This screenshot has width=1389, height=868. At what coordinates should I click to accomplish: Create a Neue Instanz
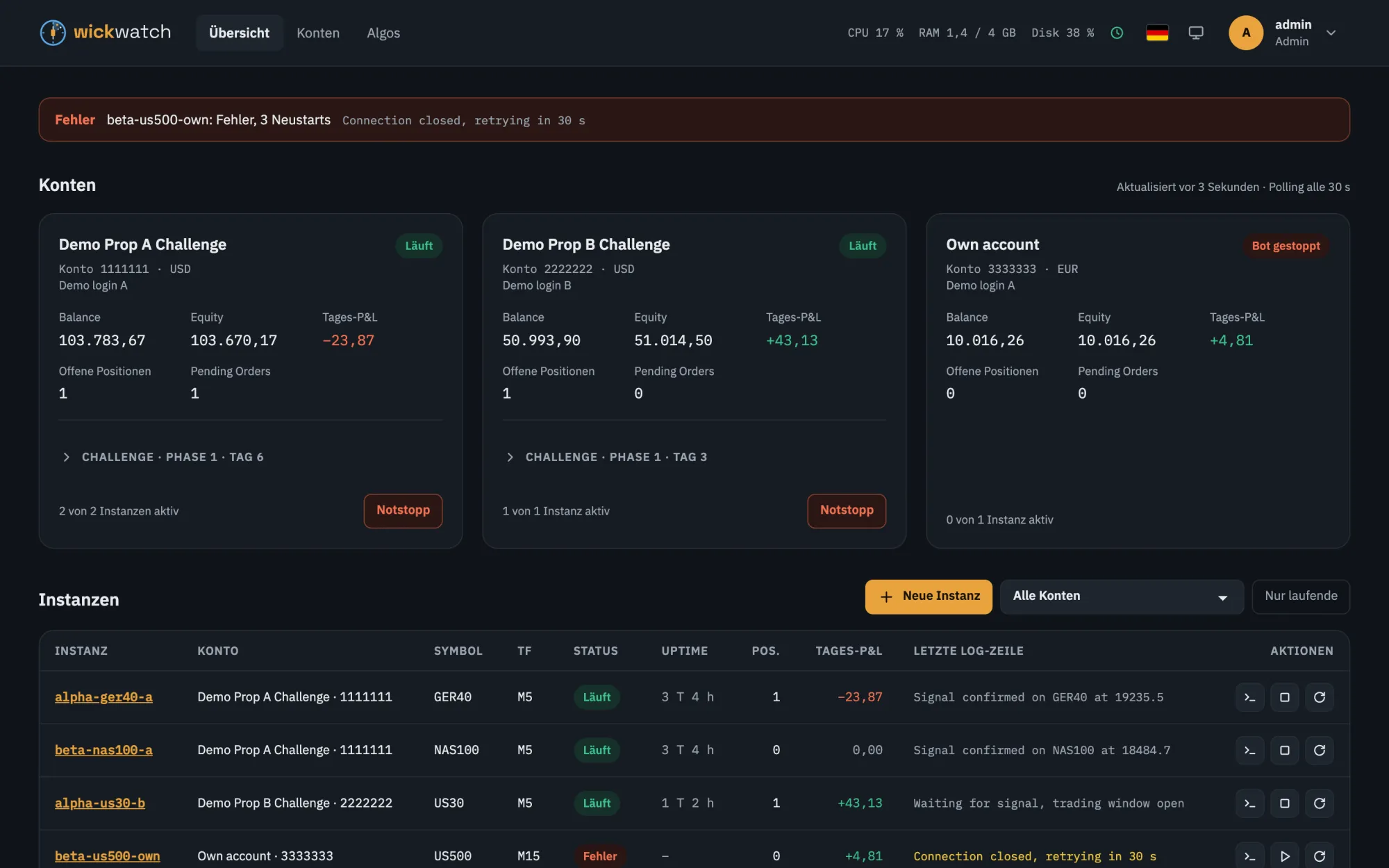(929, 596)
